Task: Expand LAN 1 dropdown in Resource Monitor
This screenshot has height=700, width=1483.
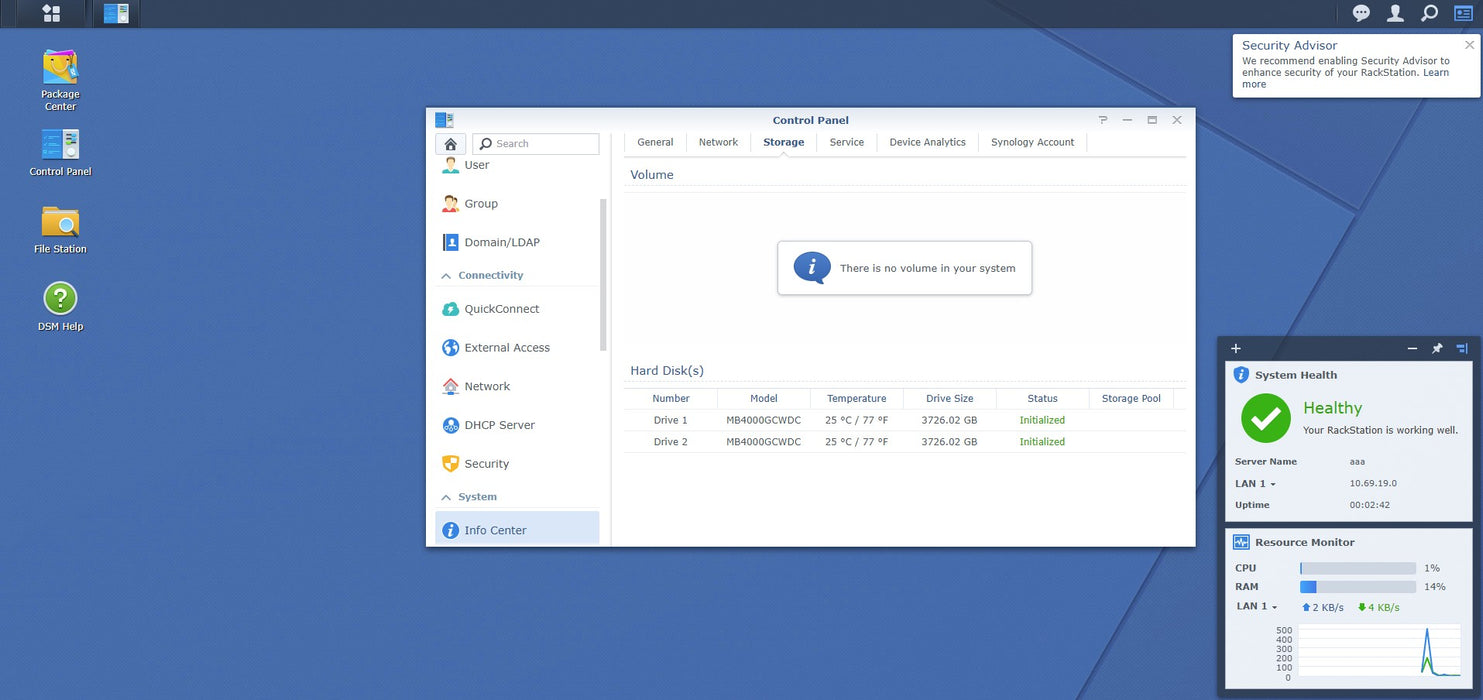Action: click(x=1257, y=606)
